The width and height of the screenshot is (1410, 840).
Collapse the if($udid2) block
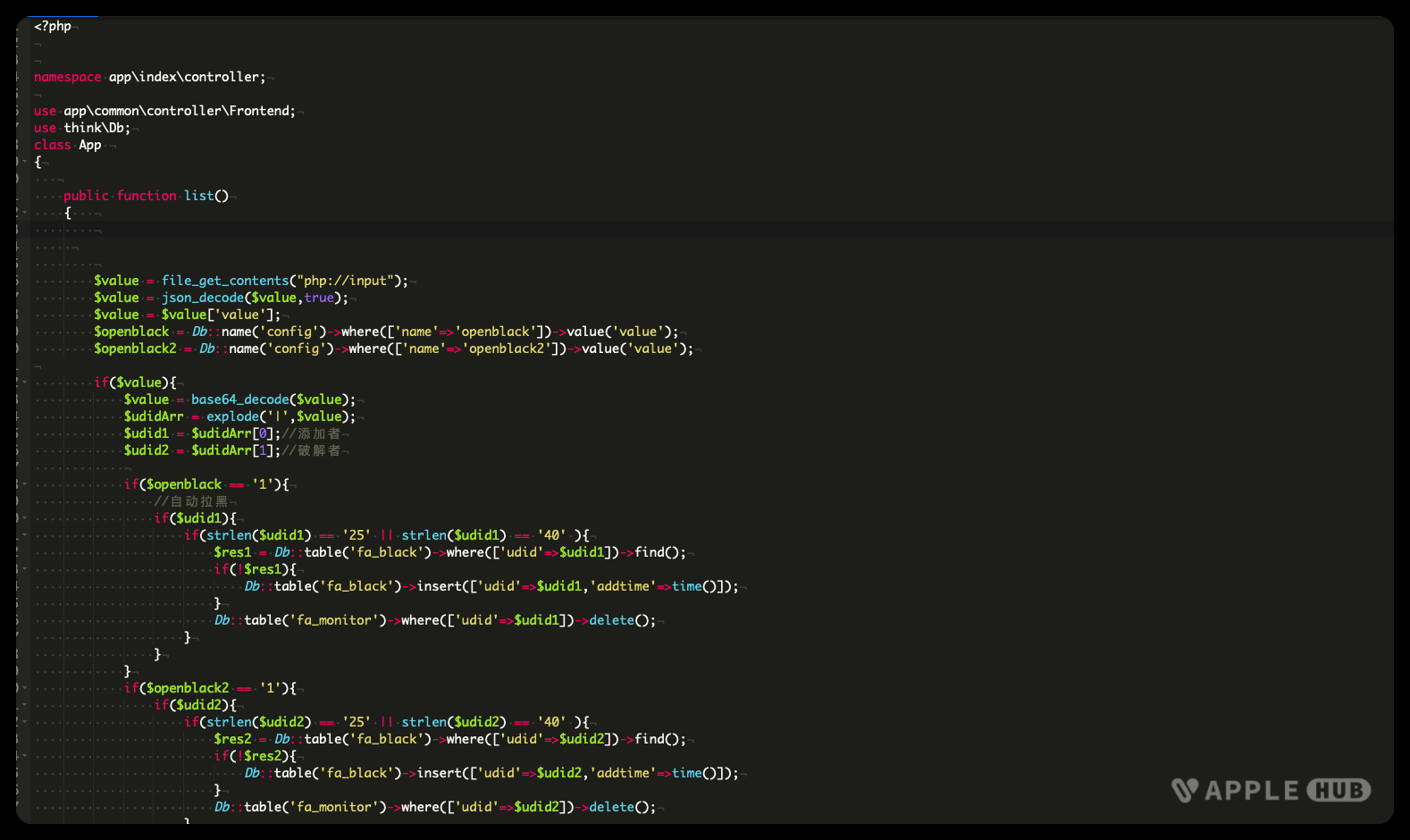click(x=25, y=705)
